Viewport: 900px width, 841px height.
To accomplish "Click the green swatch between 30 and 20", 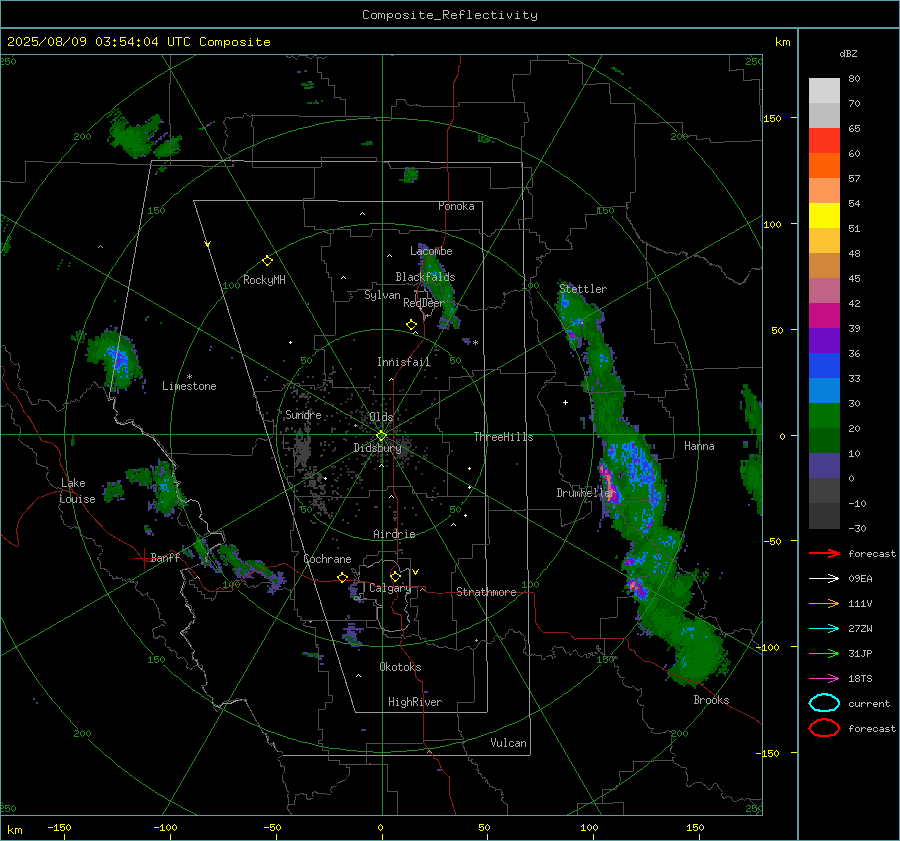I will (x=824, y=416).
